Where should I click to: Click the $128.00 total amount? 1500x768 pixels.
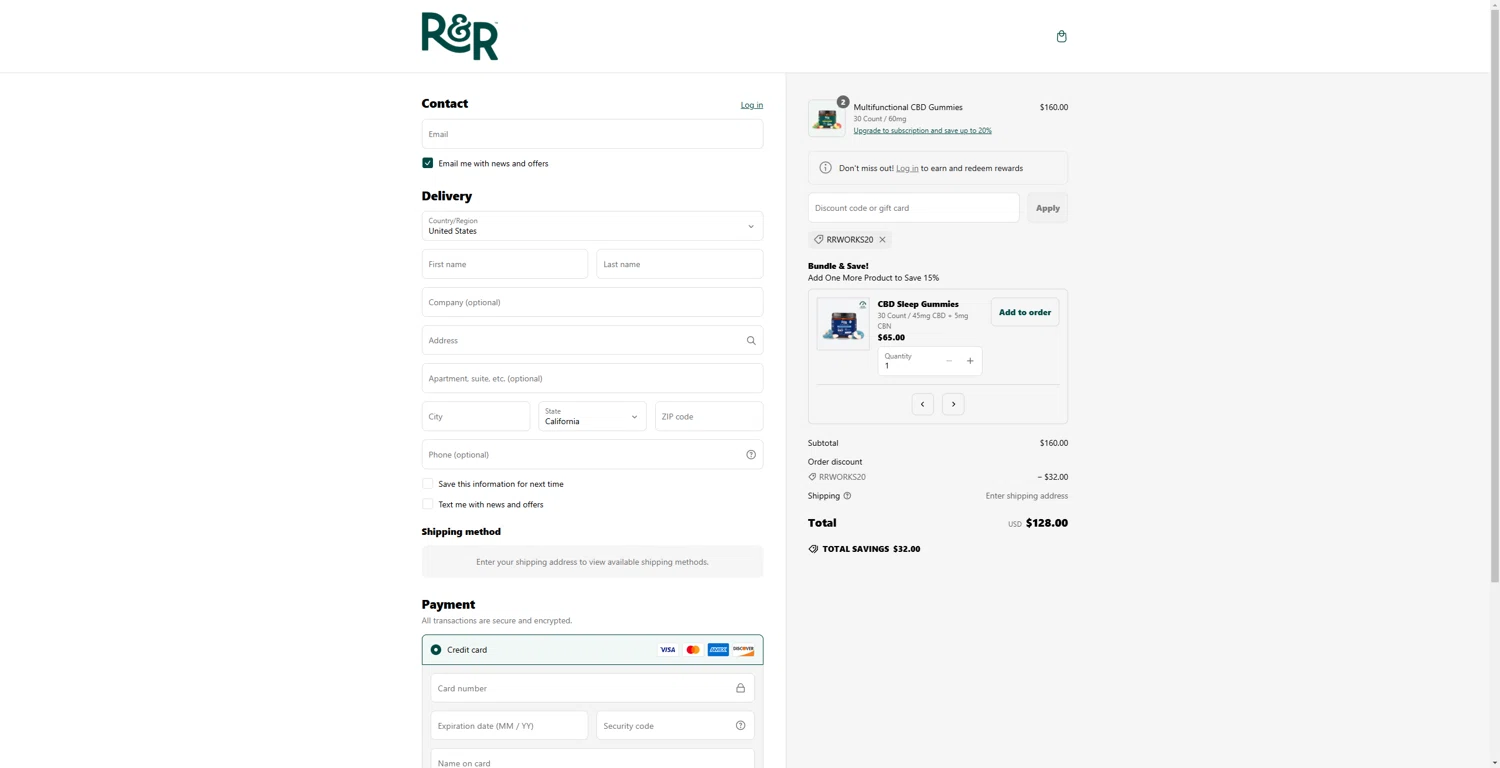1046,523
